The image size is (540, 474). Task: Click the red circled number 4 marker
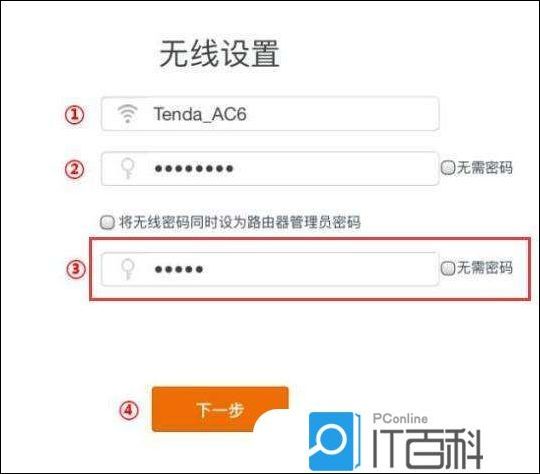pos(129,410)
